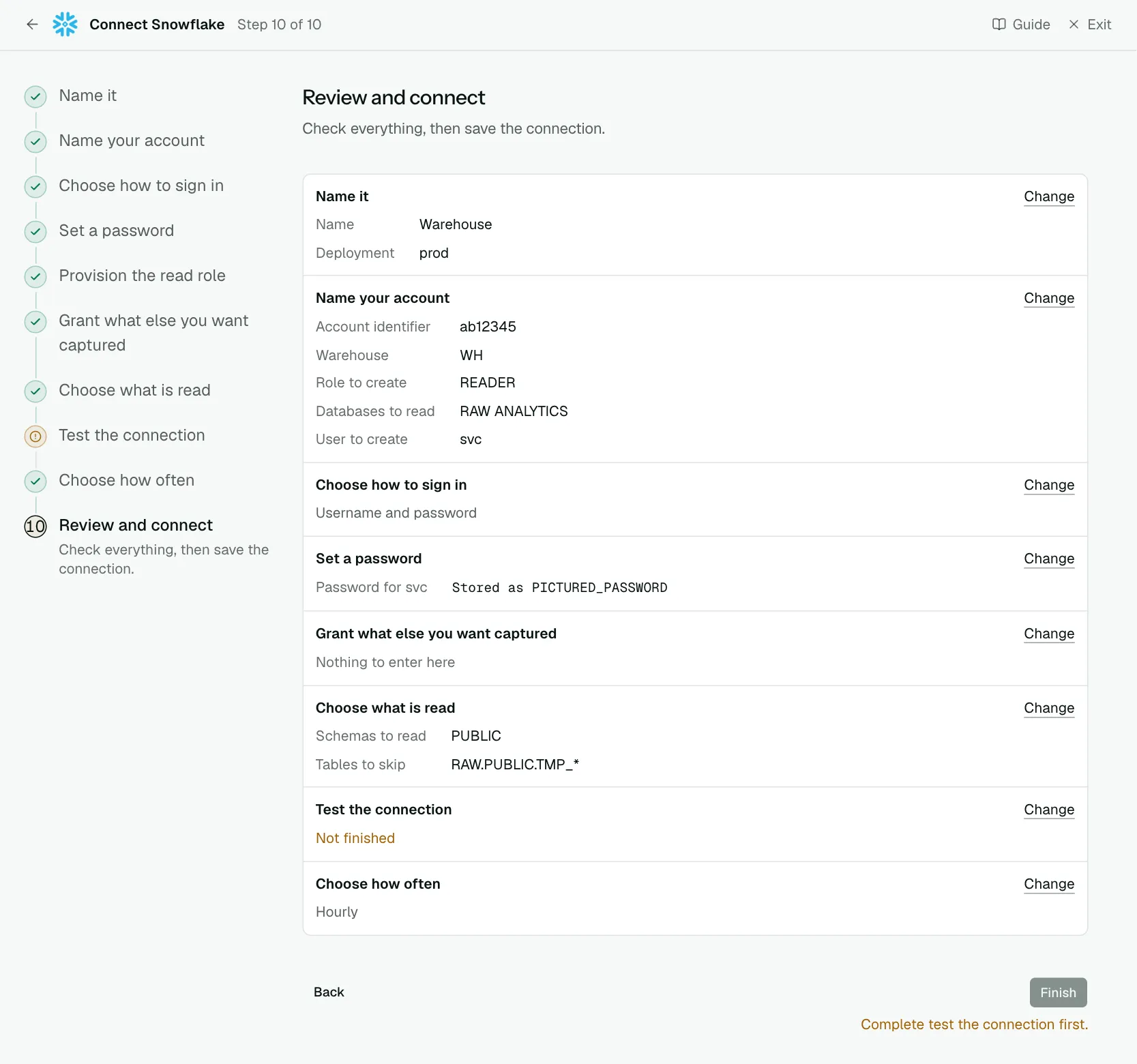
Task: Click the RAW ANALYTICS databases value
Action: coord(514,411)
